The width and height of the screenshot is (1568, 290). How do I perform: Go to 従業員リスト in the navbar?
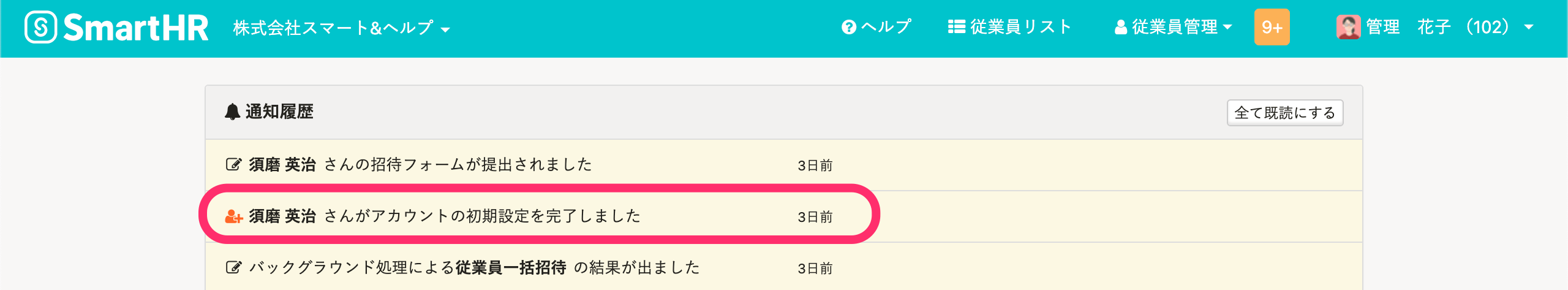pyautogui.click(x=1020, y=27)
